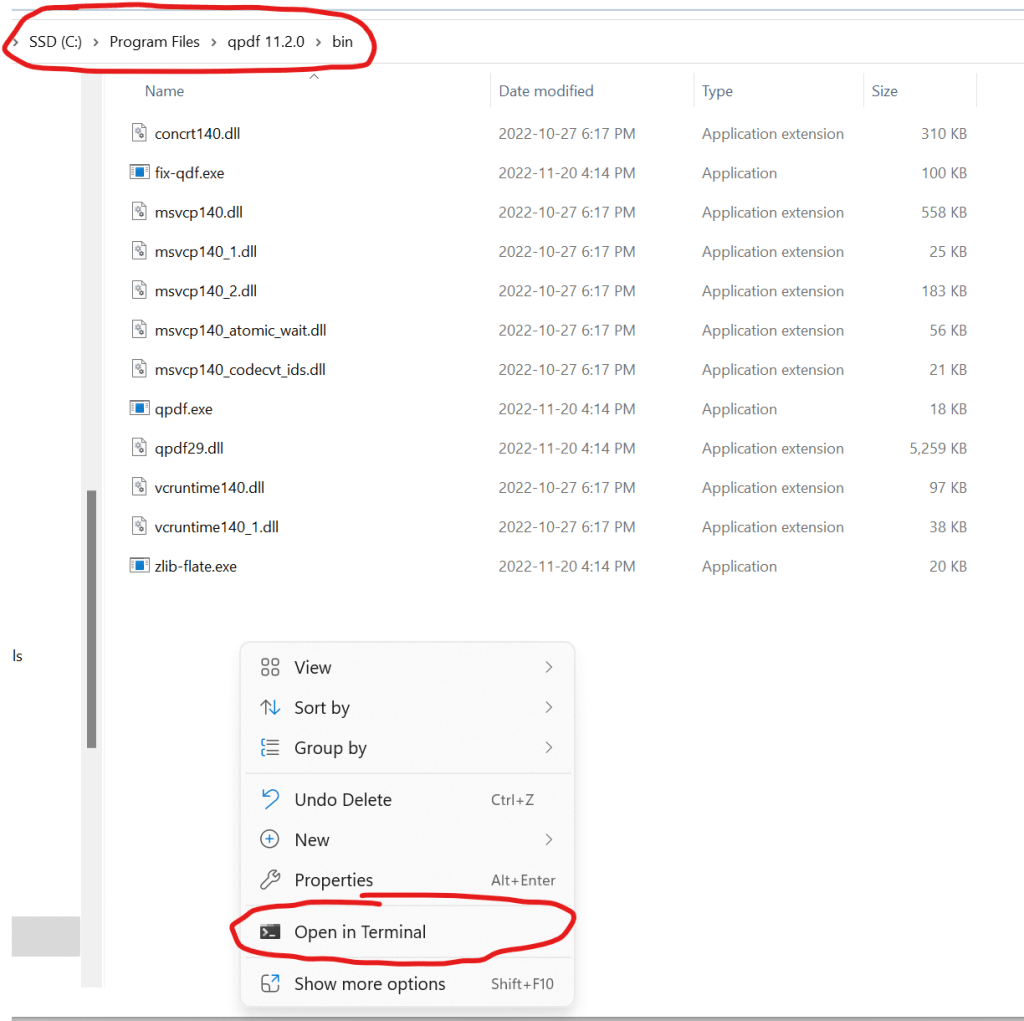Navigate to SSD (C:) breadcrumb
Screen dimensions: 1024x1021
point(56,42)
